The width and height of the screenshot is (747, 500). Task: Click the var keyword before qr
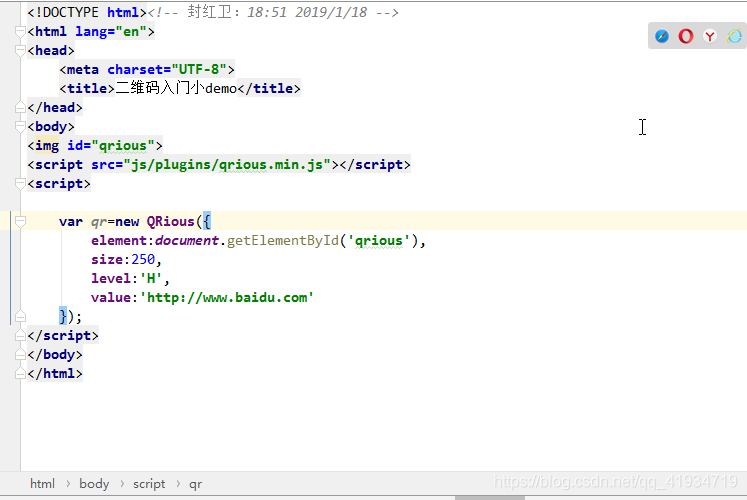click(x=71, y=222)
